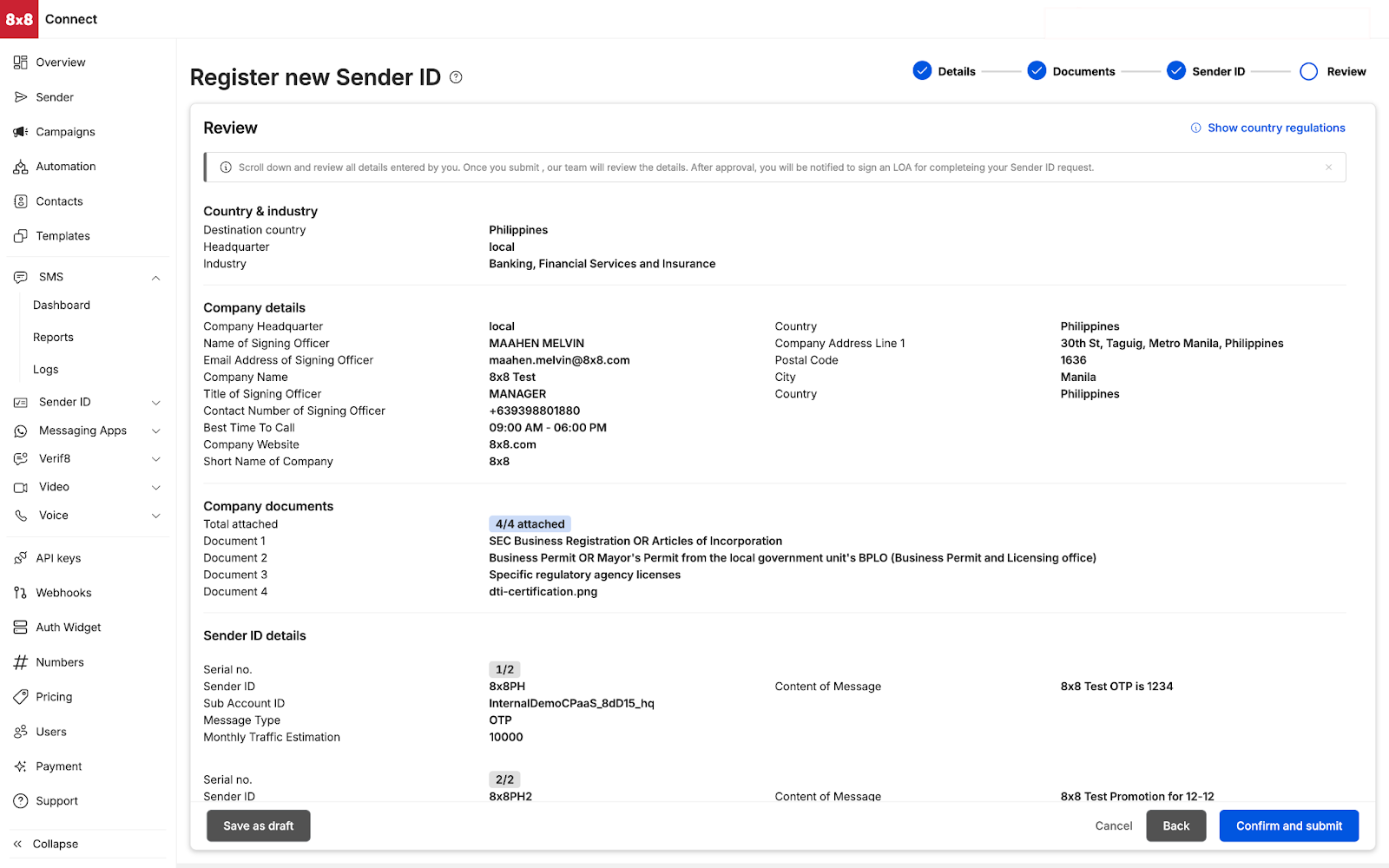The height and width of the screenshot is (868, 1389).
Task: Select the Review step circle
Action: (x=1308, y=71)
